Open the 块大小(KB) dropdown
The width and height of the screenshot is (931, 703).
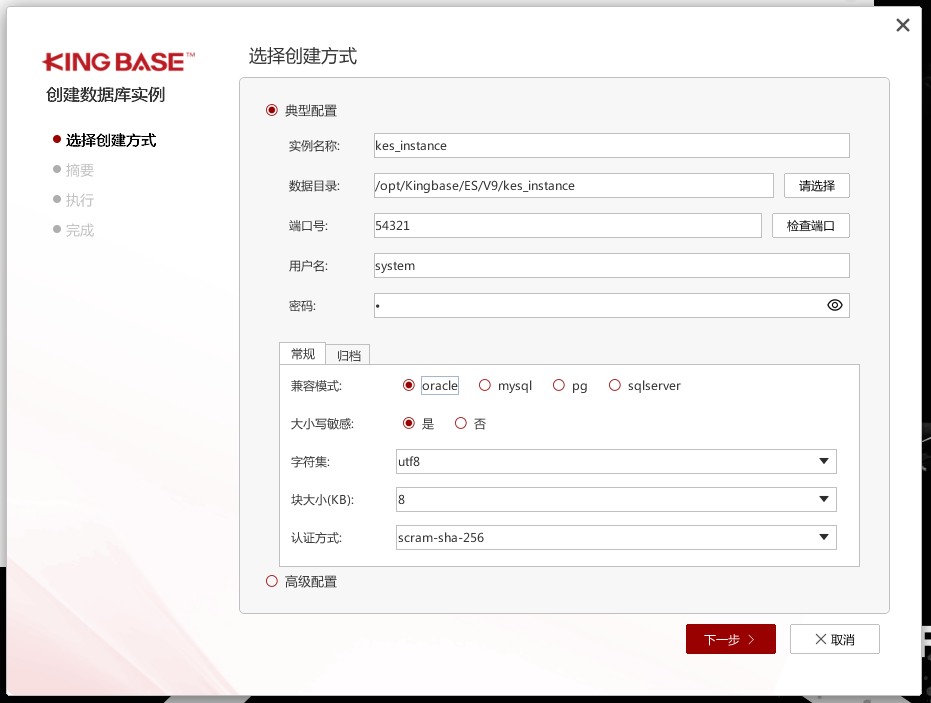coord(616,499)
